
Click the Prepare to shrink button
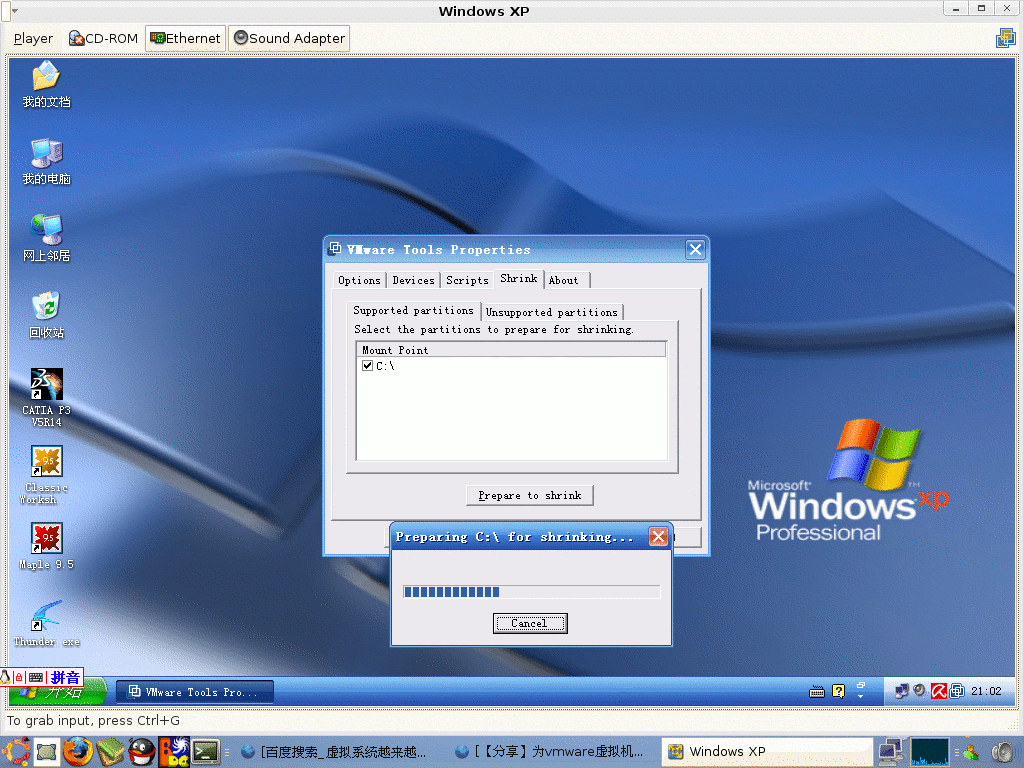[530, 496]
